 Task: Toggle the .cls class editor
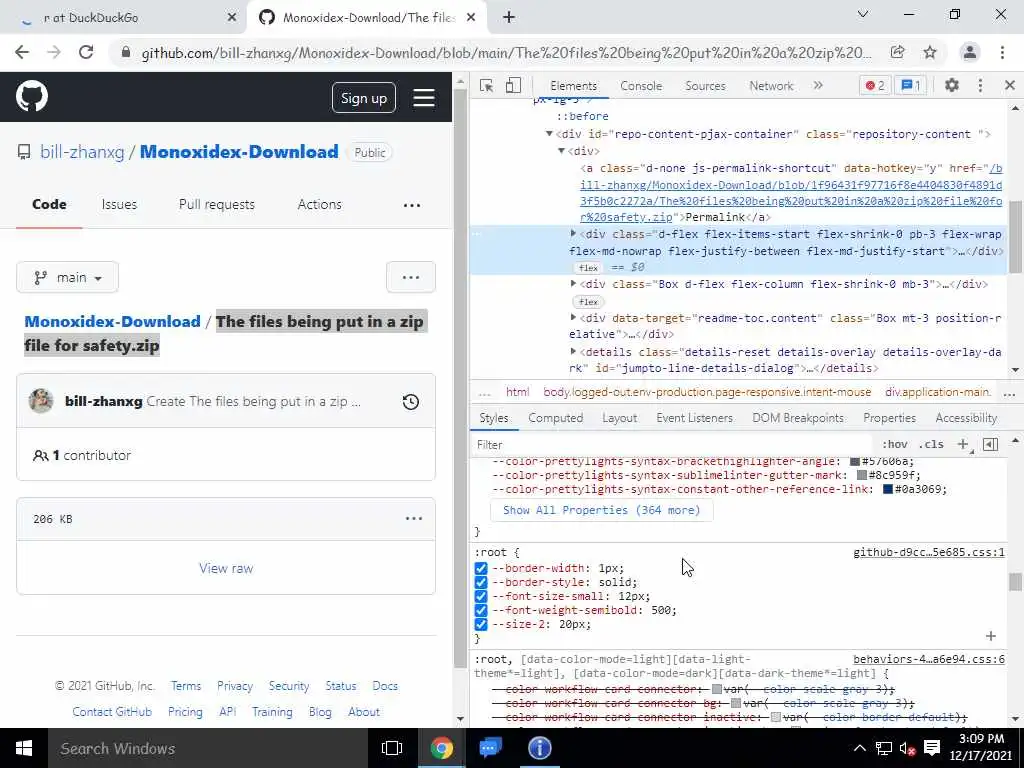click(931, 444)
